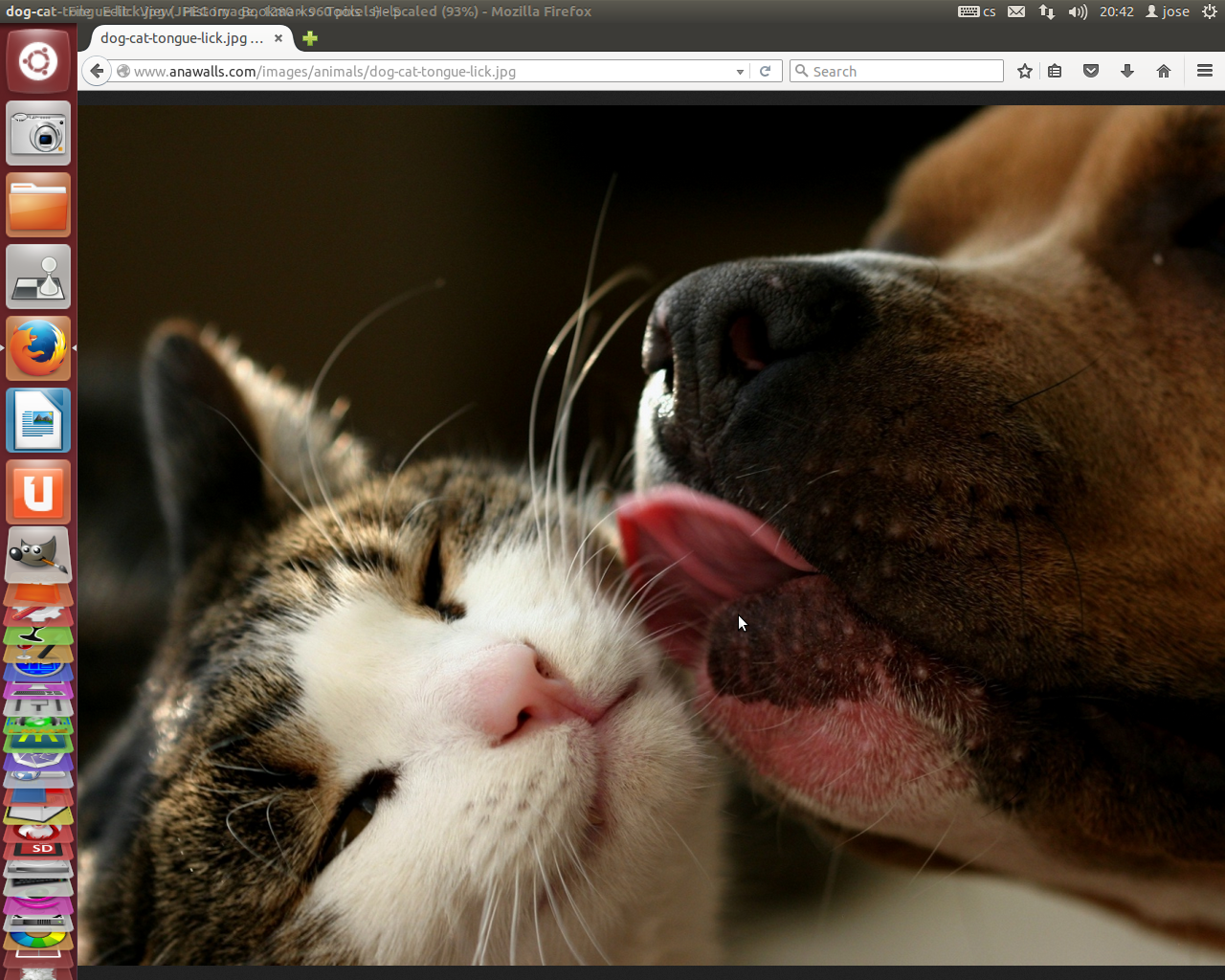Show your bookmarks list
Screen dimensions: 1225x980
[1055, 72]
